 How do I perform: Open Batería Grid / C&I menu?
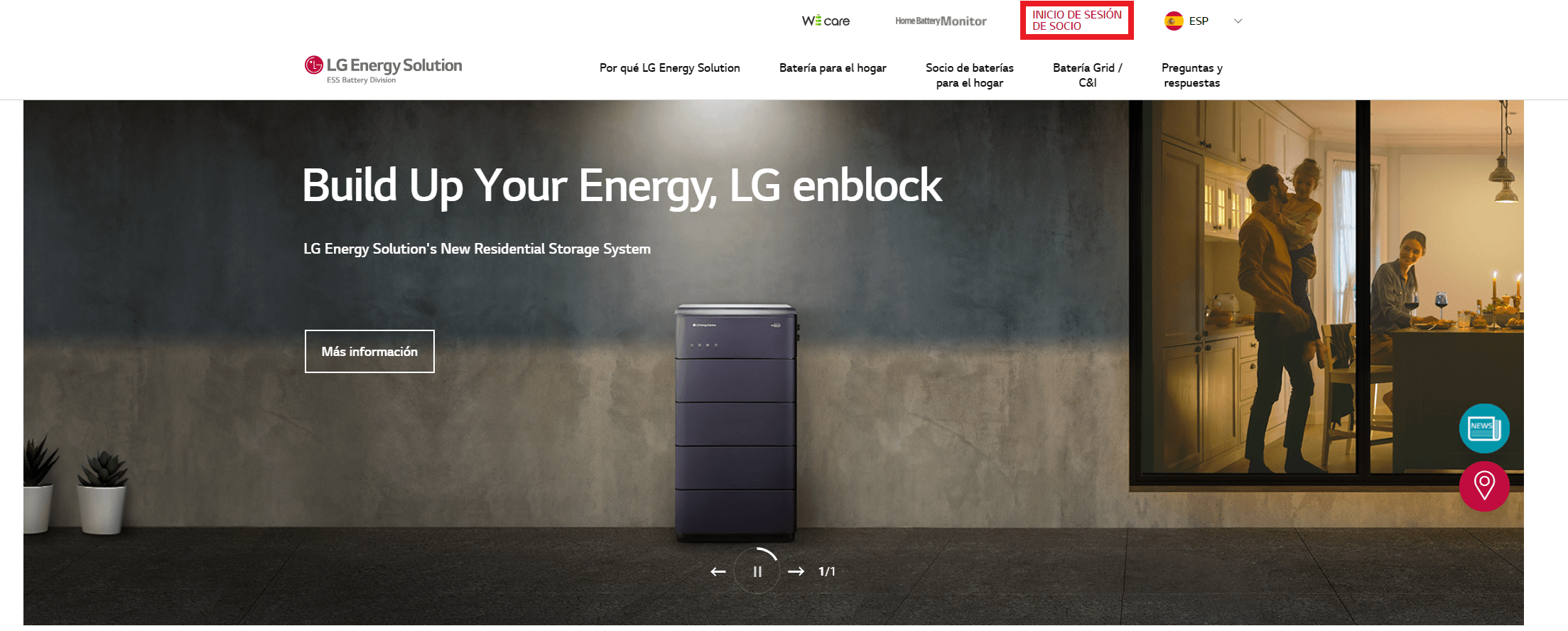[1088, 75]
